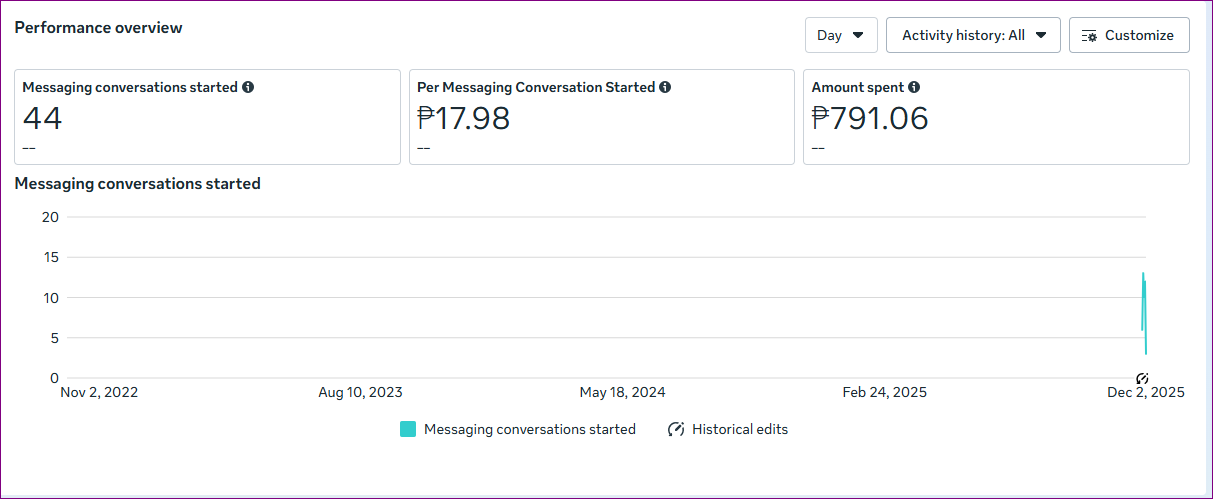Click info icon next to Amount spent
Image resolution: width=1213 pixels, height=499 pixels.
click(x=914, y=87)
